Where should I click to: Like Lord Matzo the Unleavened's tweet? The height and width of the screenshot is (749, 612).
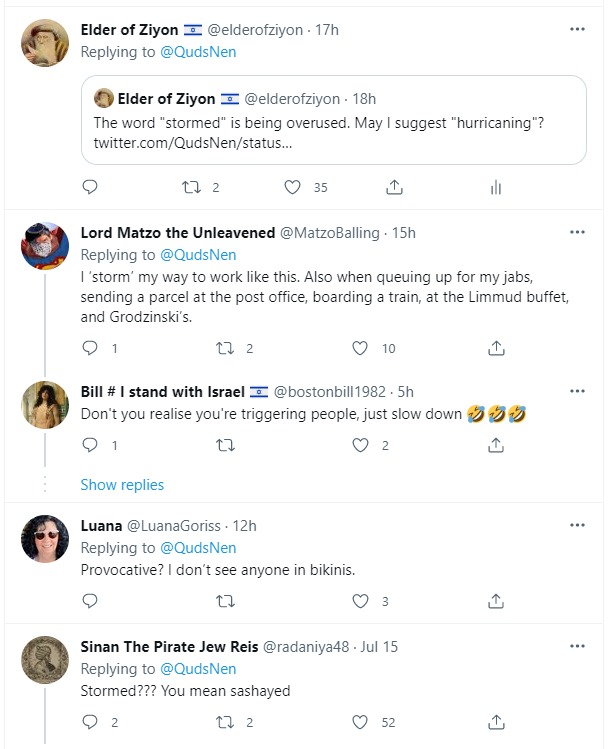click(361, 348)
